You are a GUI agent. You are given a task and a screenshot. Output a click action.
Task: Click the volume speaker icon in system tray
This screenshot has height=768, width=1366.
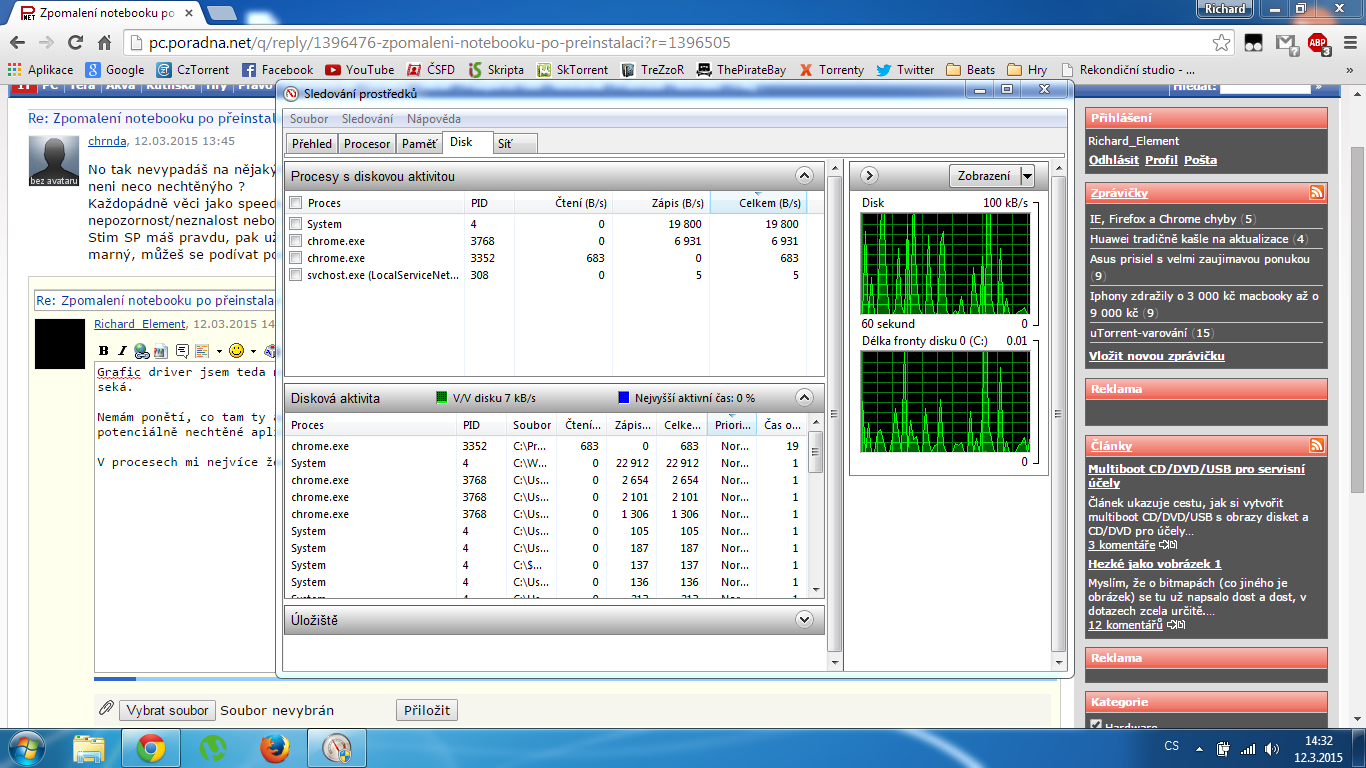click(1272, 748)
